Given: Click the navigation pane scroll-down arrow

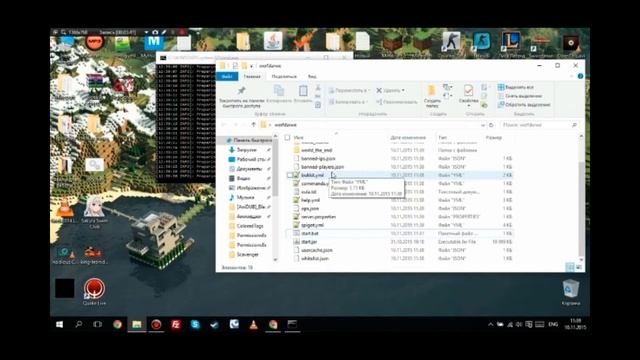Looking at the screenshot, I should (276, 260).
